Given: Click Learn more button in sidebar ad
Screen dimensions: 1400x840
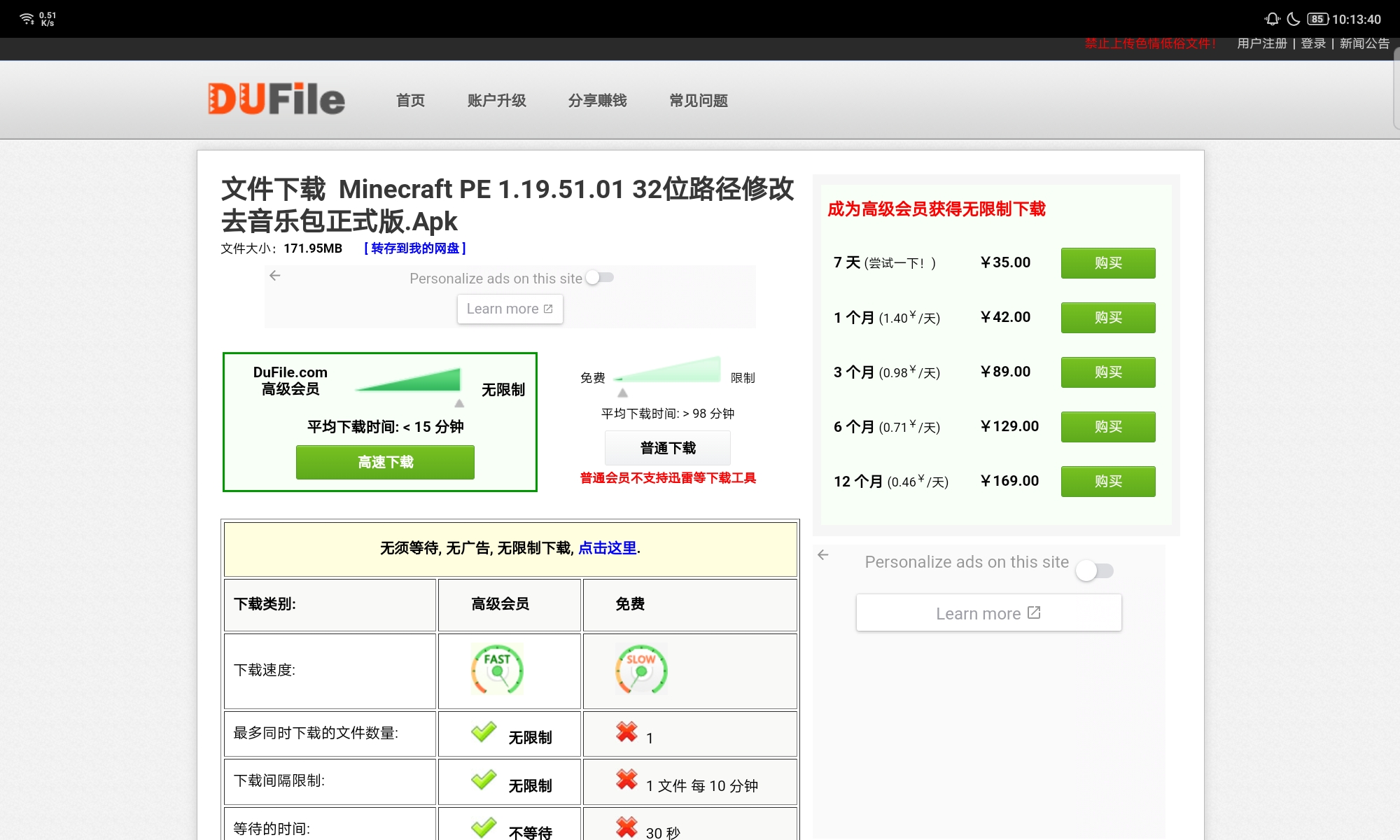Looking at the screenshot, I should click(x=989, y=613).
